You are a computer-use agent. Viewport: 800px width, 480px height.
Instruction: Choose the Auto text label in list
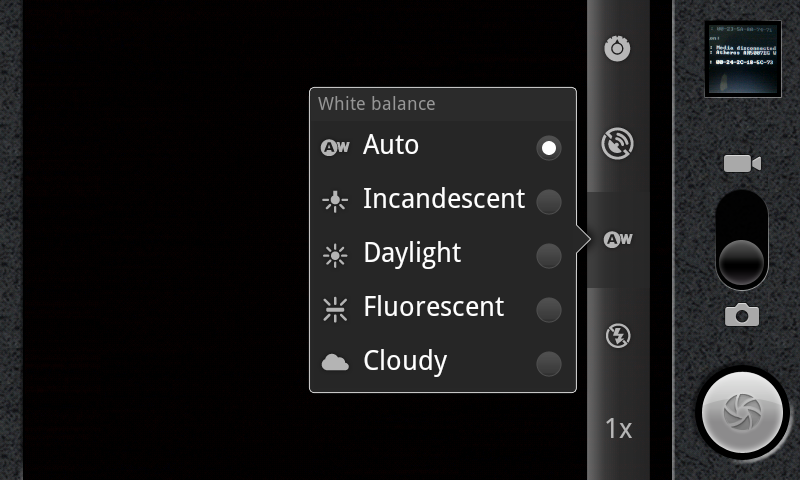391,145
